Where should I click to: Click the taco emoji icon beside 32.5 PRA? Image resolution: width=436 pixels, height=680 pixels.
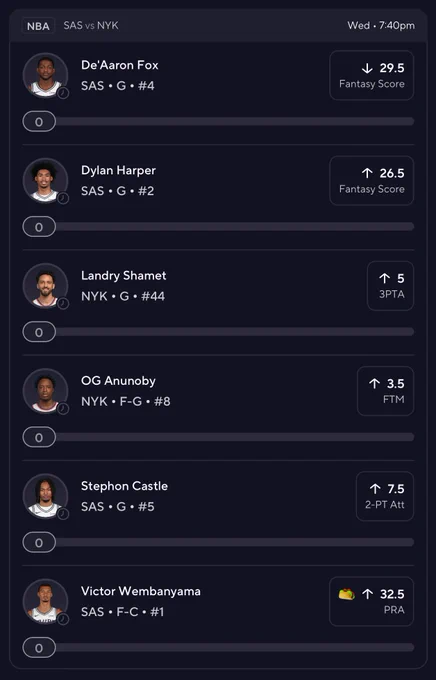[x=347, y=594]
